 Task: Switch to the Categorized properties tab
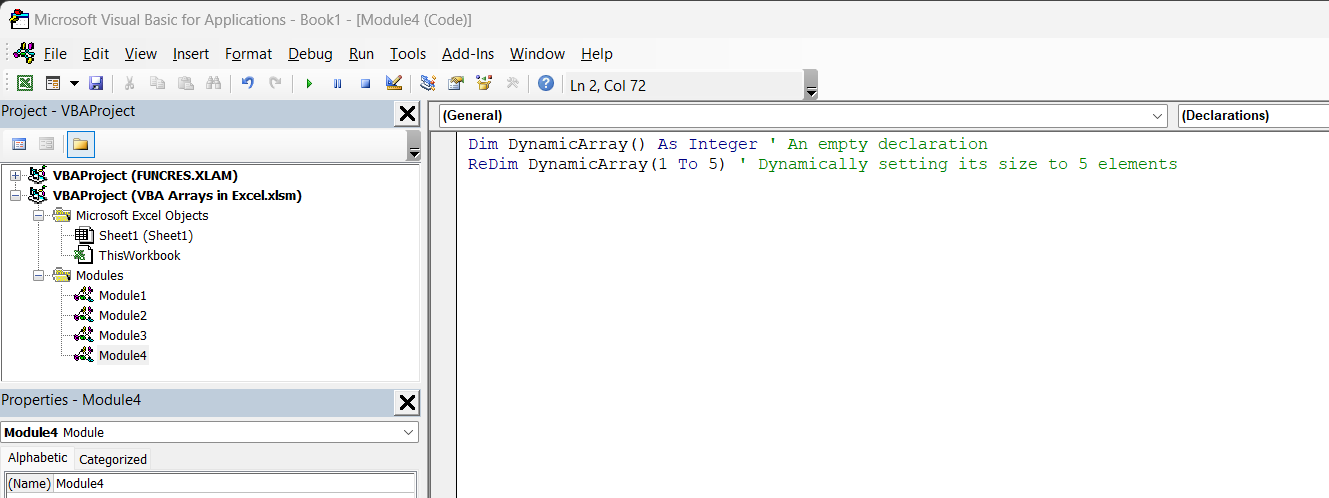(112, 460)
